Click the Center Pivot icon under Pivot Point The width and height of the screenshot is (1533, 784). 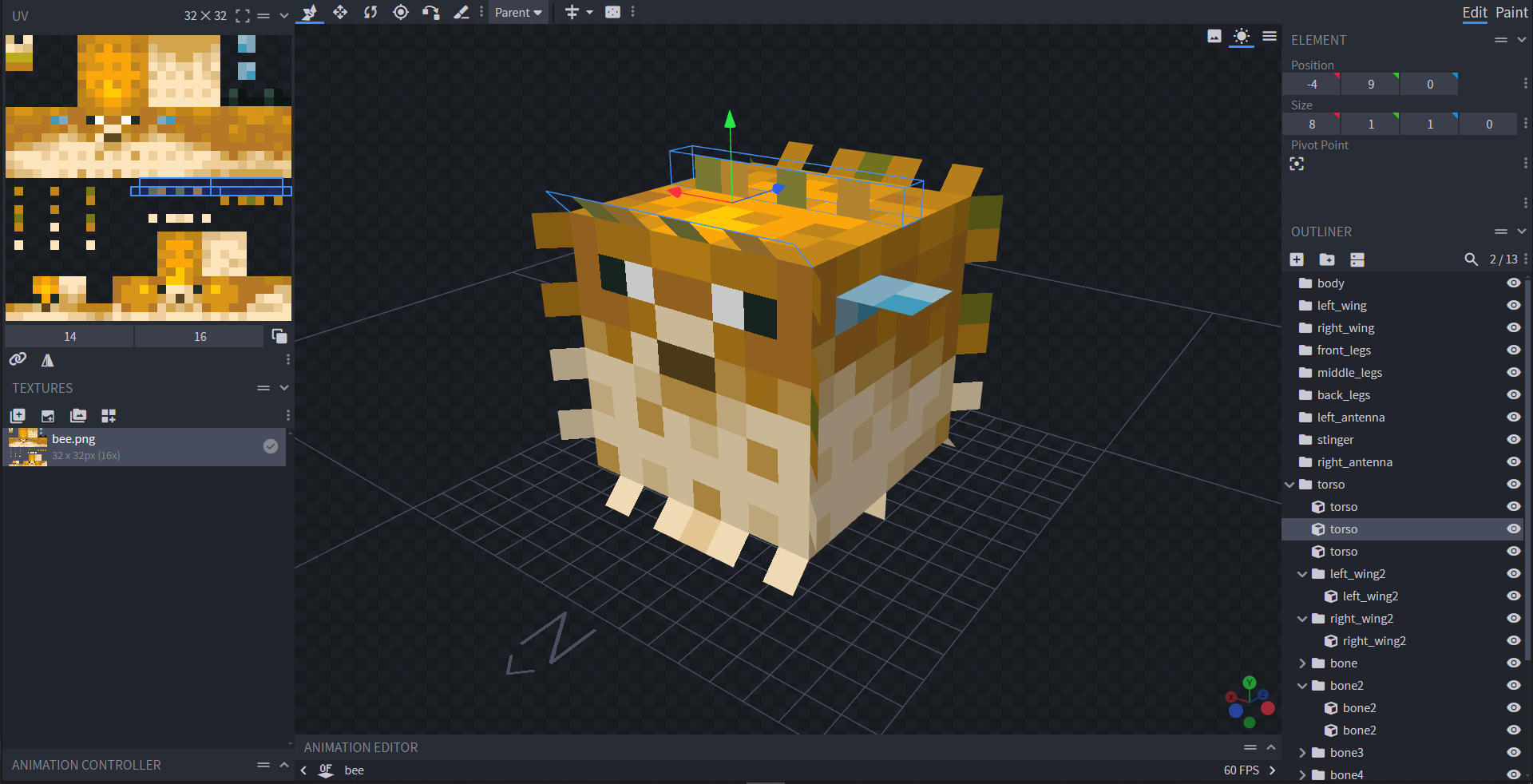click(1297, 164)
